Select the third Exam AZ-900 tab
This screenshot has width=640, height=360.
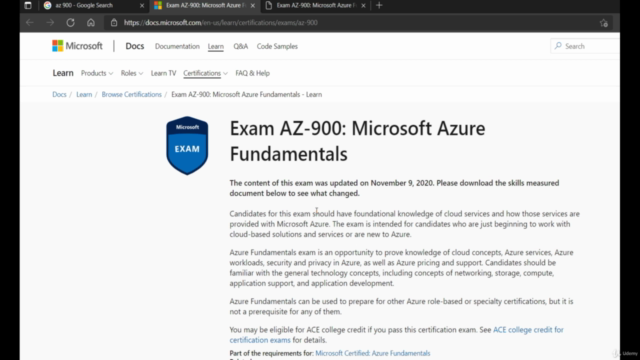(316, 5)
